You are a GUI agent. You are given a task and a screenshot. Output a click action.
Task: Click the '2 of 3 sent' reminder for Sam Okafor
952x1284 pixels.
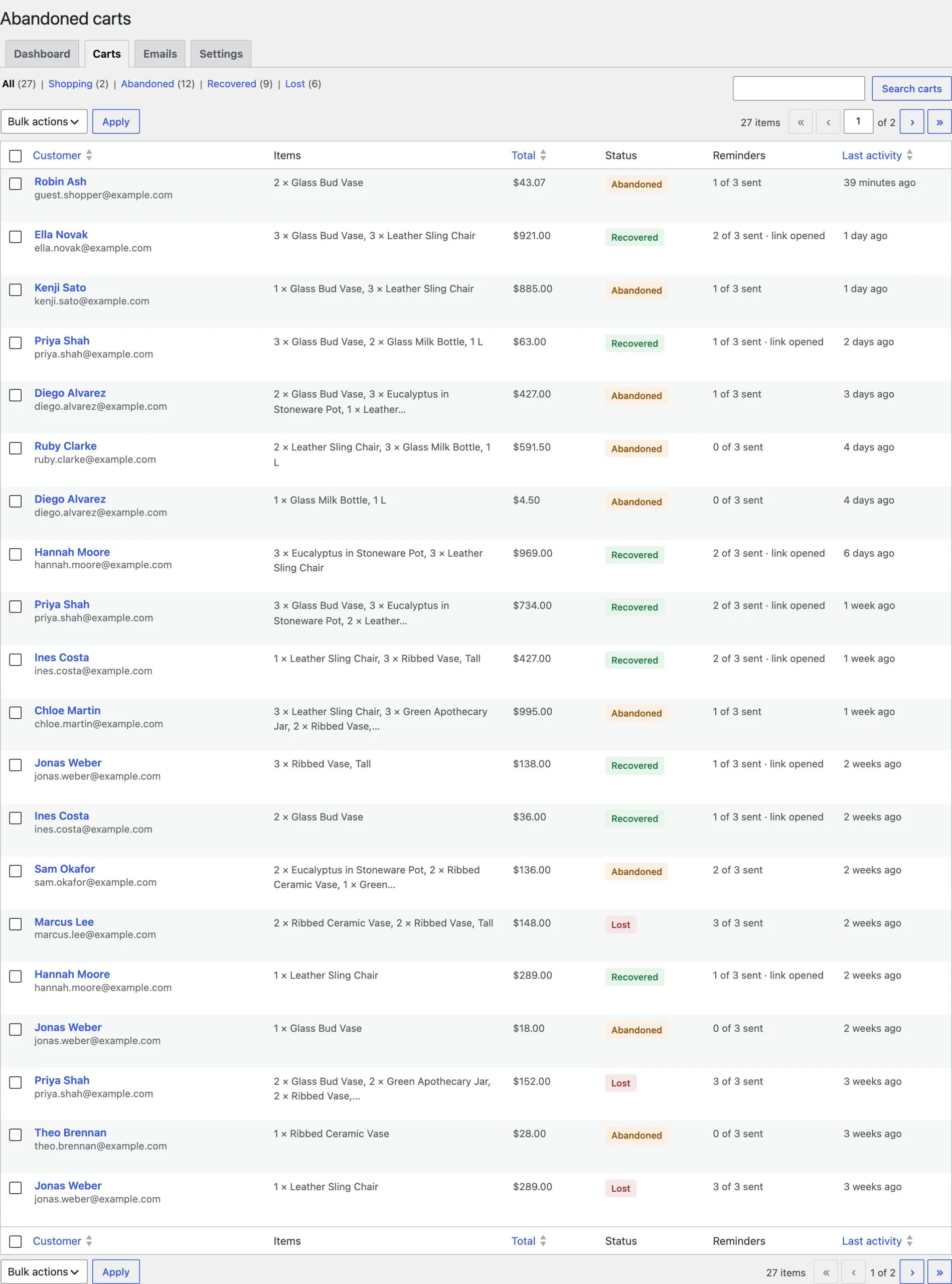(x=738, y=870)
